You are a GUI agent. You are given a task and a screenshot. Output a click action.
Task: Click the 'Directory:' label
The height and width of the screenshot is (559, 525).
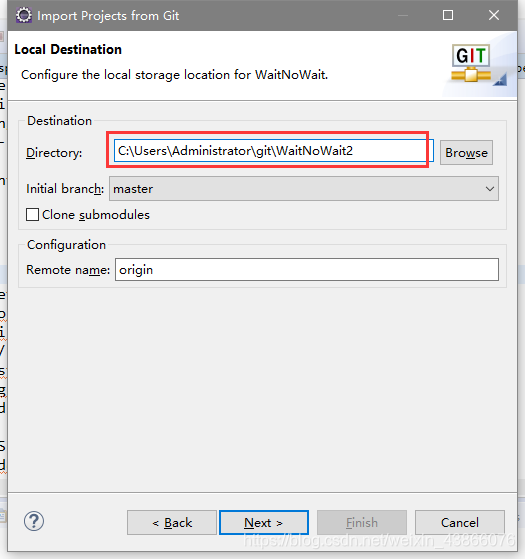click(x=54, y=153)
